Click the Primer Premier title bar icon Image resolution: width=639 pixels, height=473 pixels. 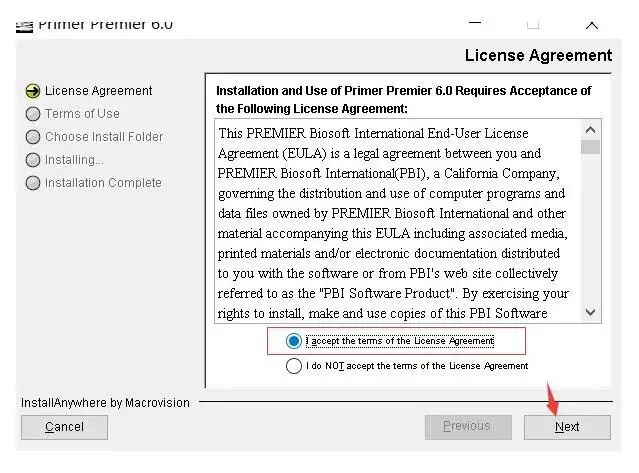(24, 26)
